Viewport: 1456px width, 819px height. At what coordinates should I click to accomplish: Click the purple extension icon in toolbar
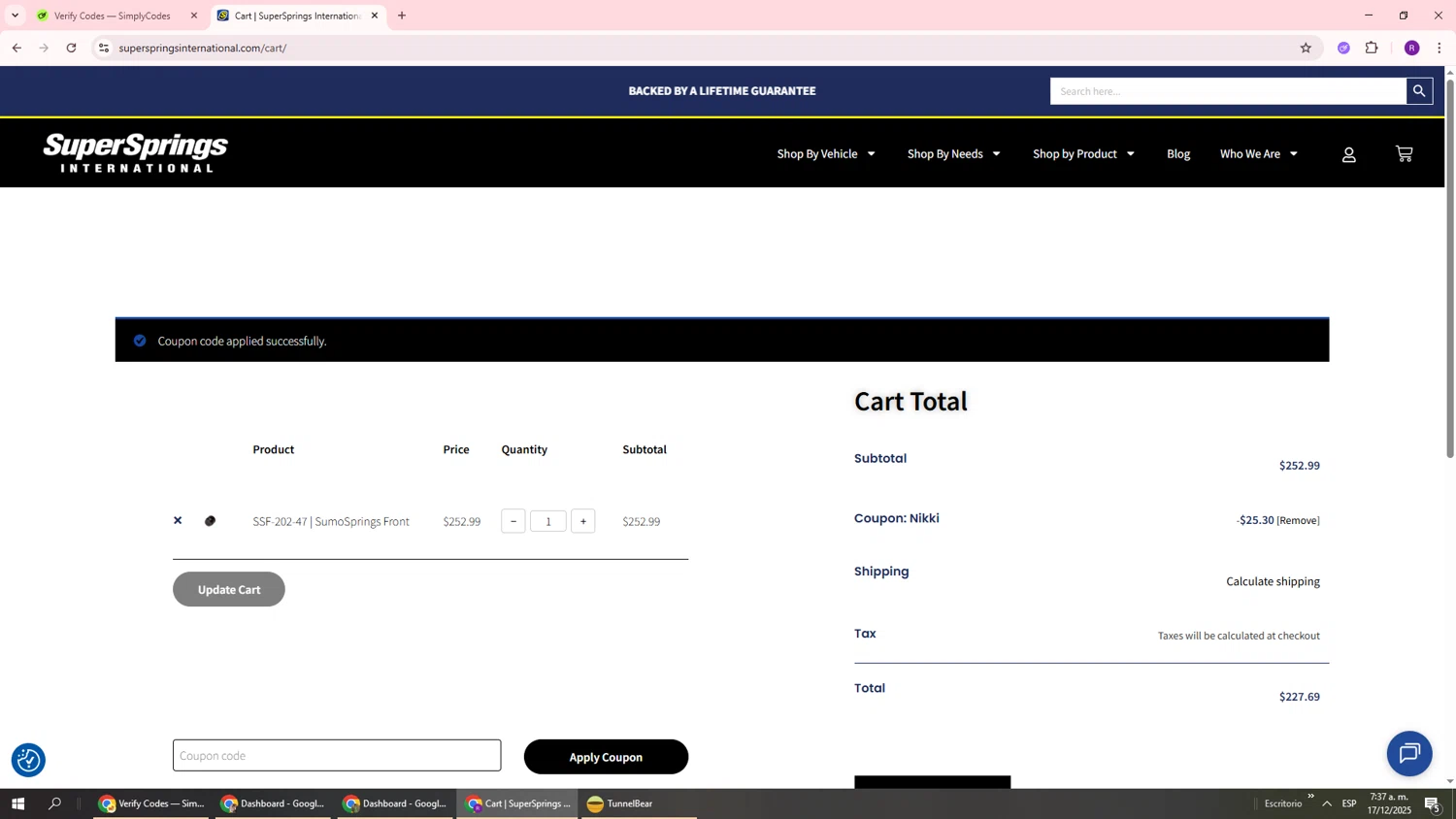click(1343, 48)
